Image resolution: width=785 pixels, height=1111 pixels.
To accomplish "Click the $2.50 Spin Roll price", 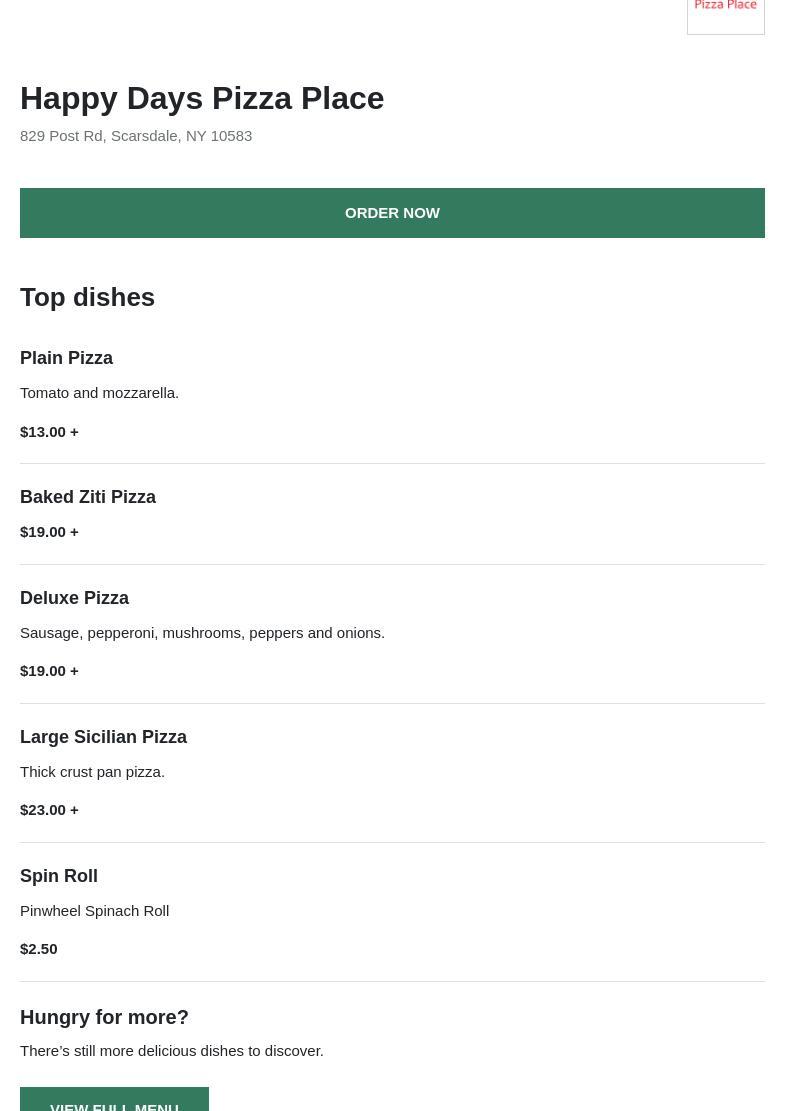I will coord(38,948).
